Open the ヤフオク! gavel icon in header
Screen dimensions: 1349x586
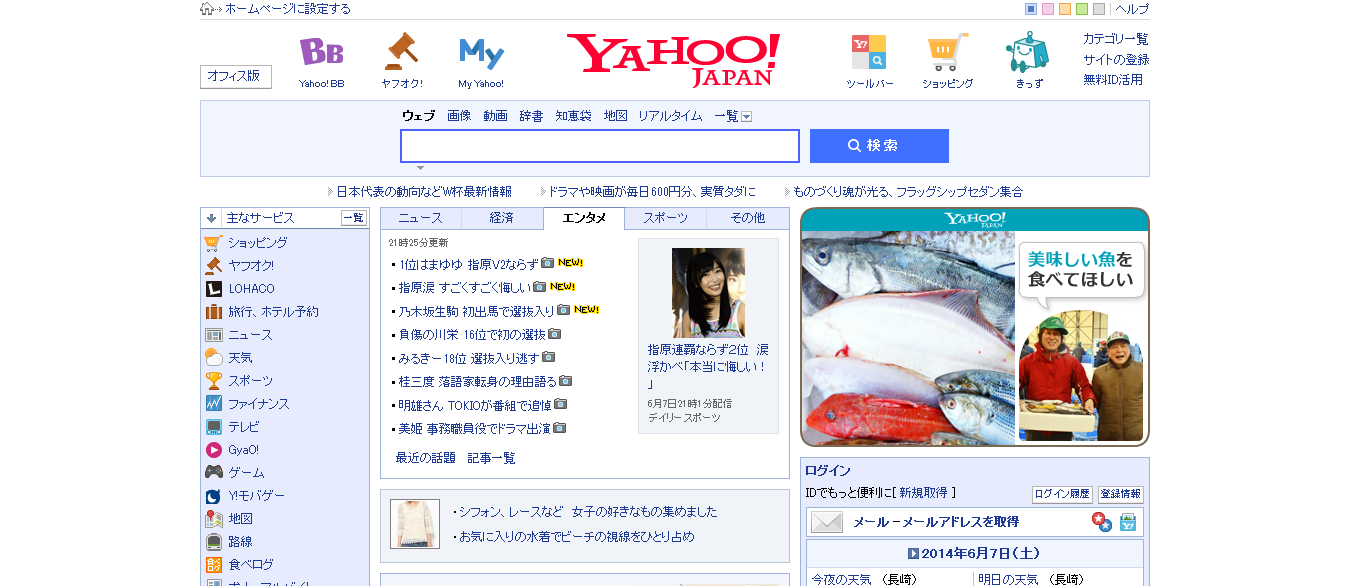coord(401,52)
